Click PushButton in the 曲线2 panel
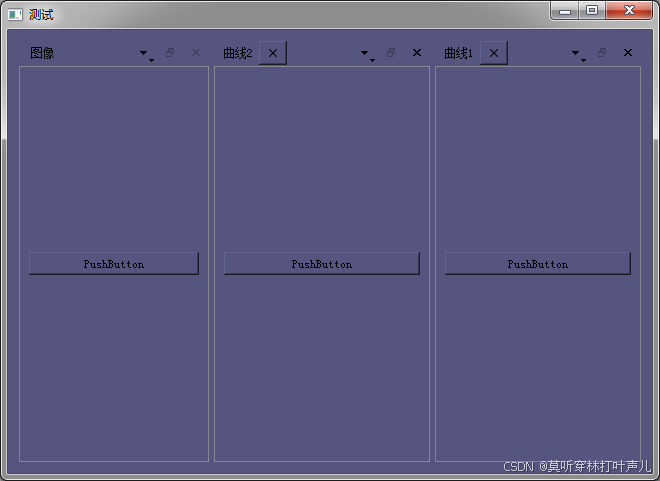This screenshot has height=481, width=660. 322,264
